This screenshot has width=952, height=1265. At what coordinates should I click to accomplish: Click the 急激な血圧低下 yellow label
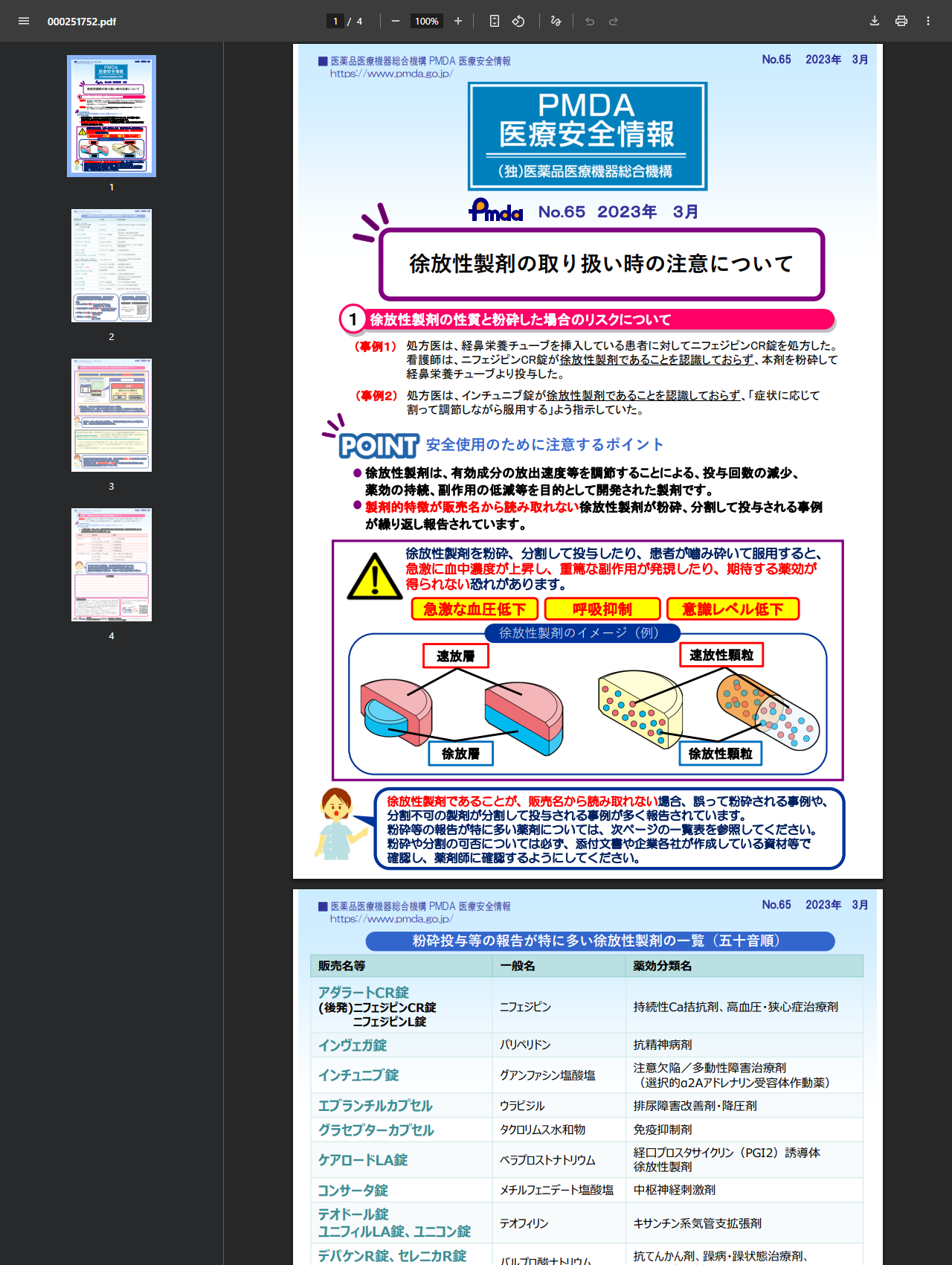coord(475,609)
